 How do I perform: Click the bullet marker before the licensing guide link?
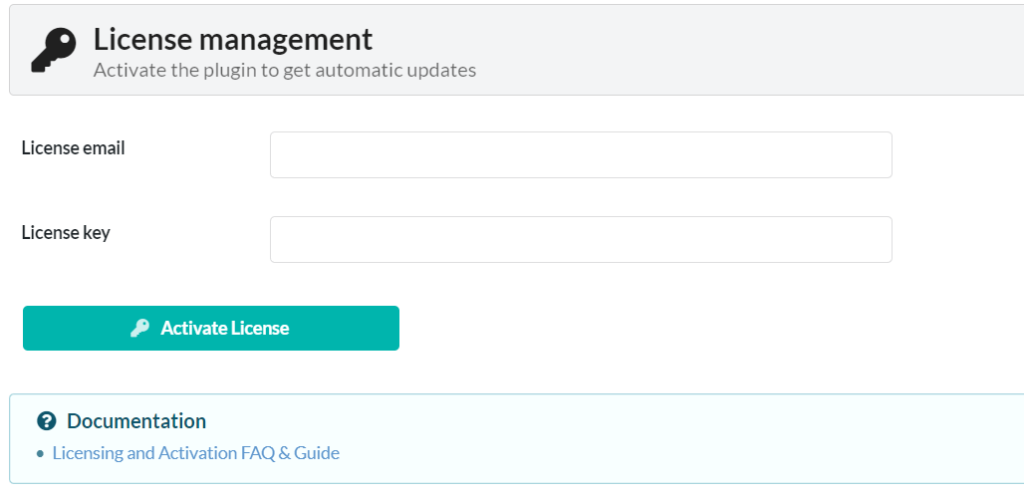click(x=40, y=454)
